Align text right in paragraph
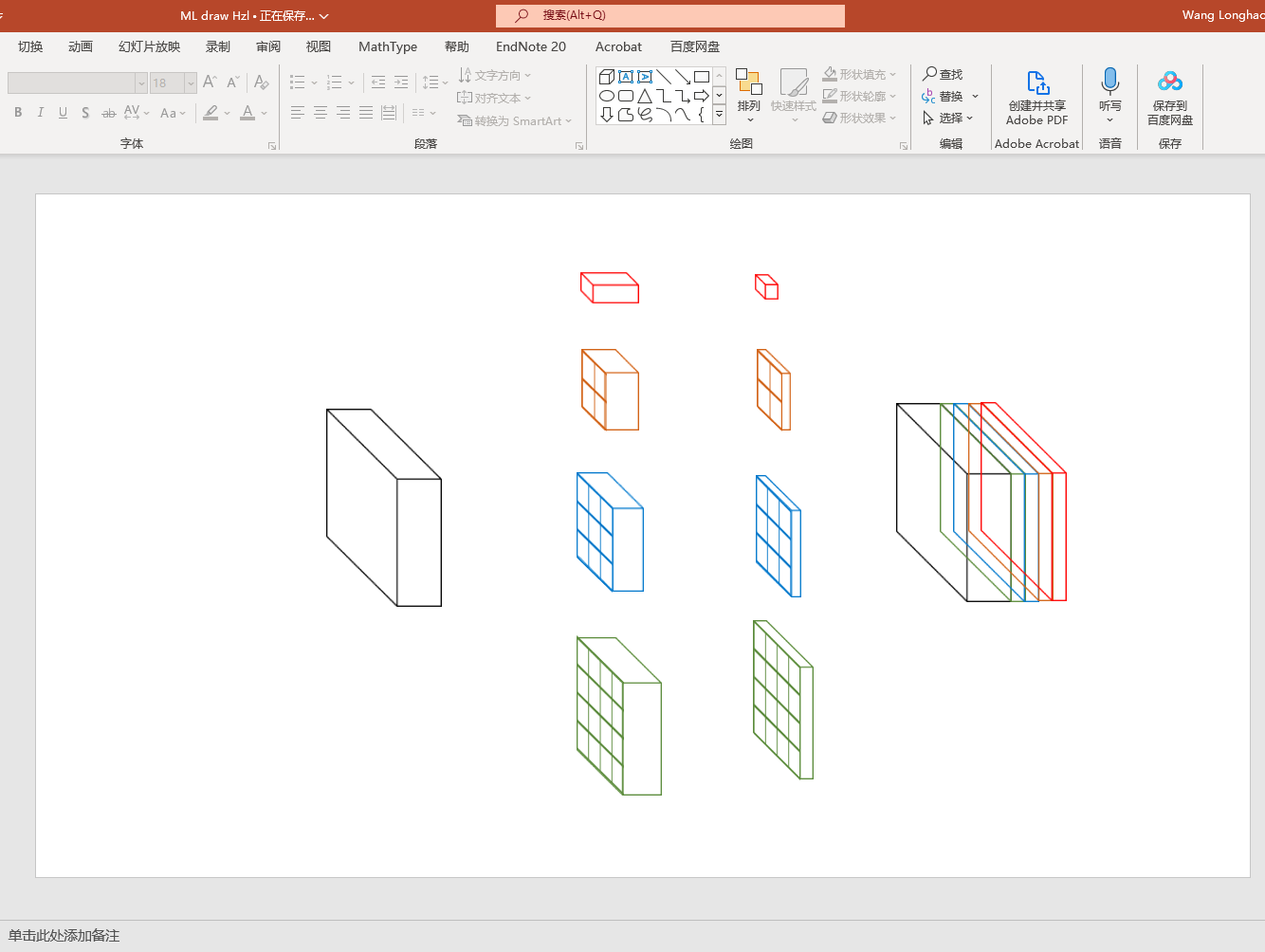The image size is (1265, 952). (x=343, y=113)
